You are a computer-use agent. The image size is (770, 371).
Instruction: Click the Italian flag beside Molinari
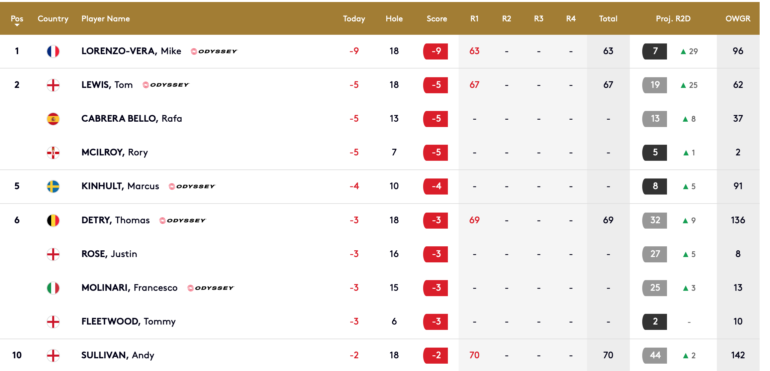tap(53, 288)
